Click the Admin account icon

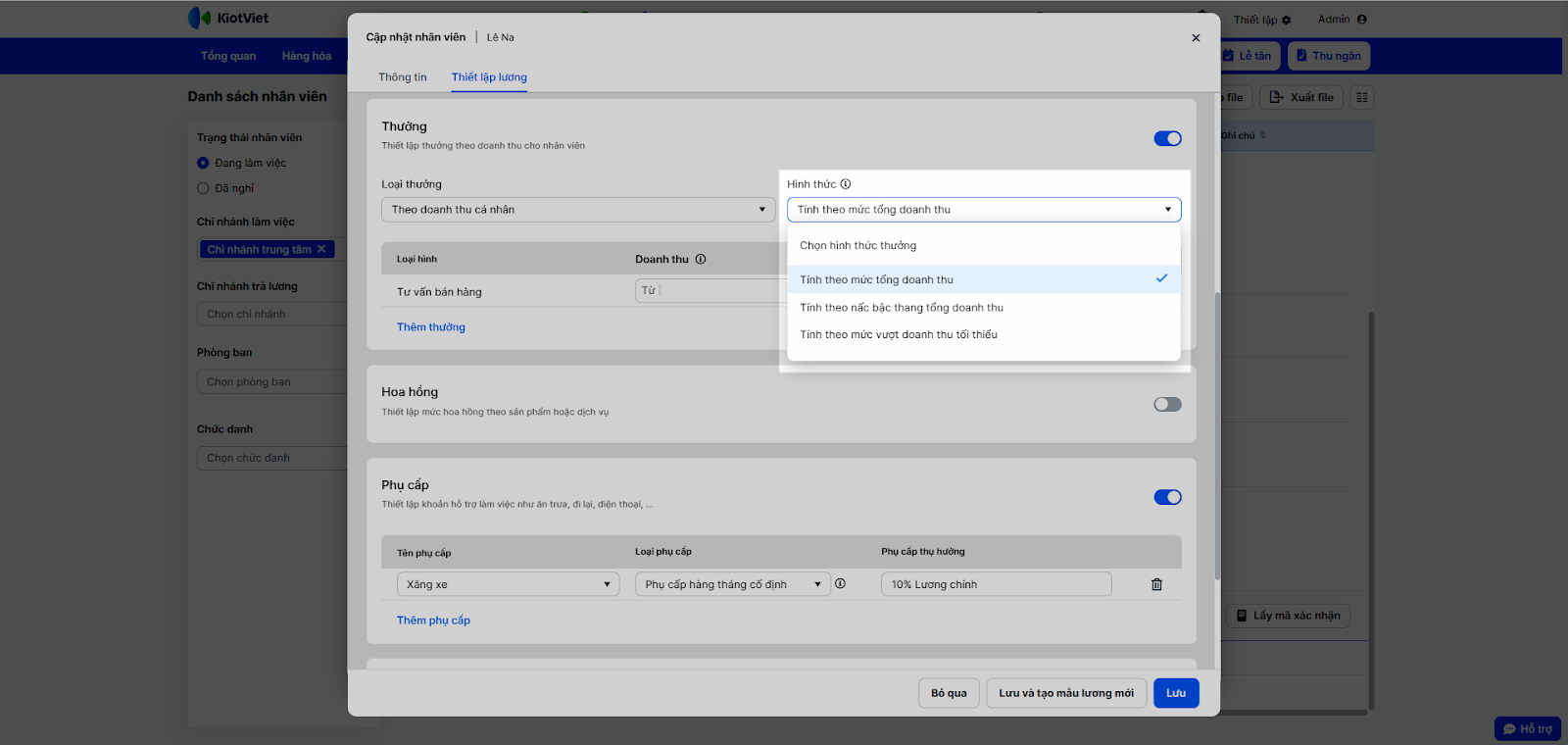[x=1362, y=20]
